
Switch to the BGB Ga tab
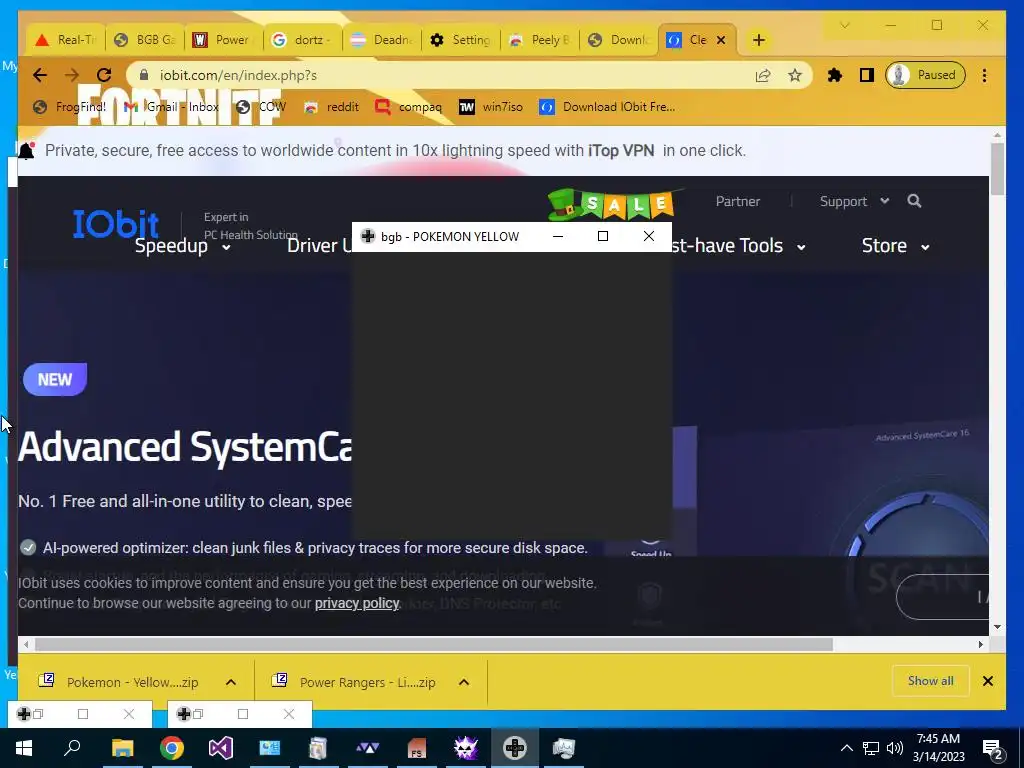(145, 40)
